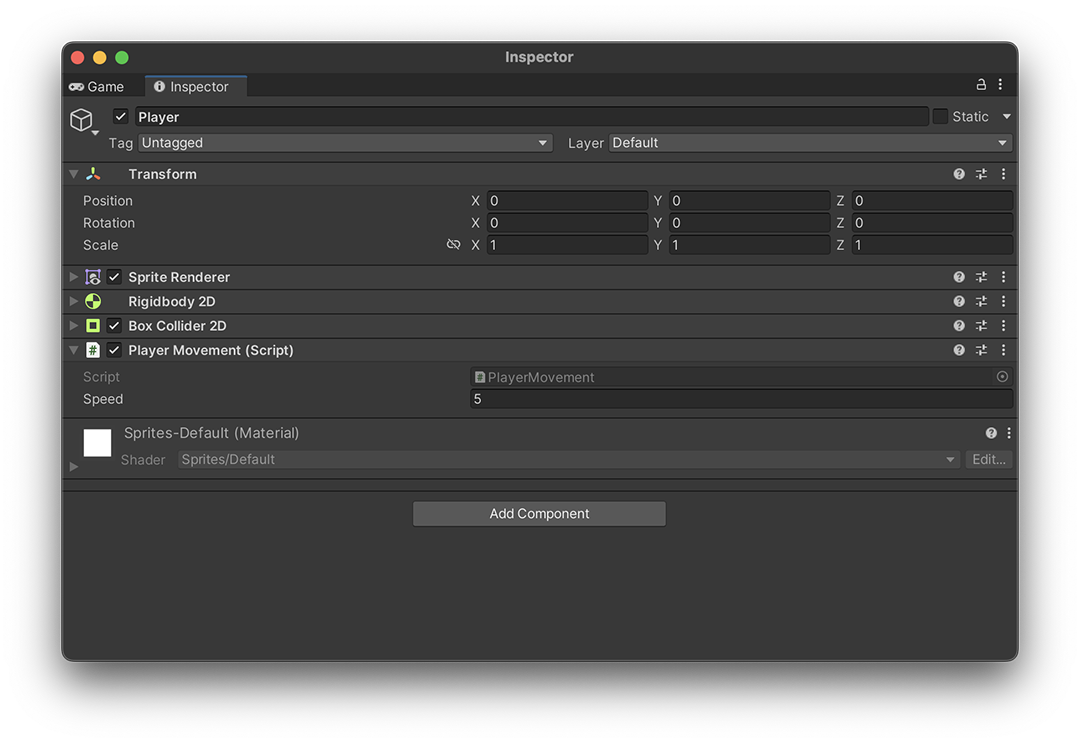Toggle the Player GameObject active checkbox
This screenshot has width=1080, height=743.
[121, 116]
